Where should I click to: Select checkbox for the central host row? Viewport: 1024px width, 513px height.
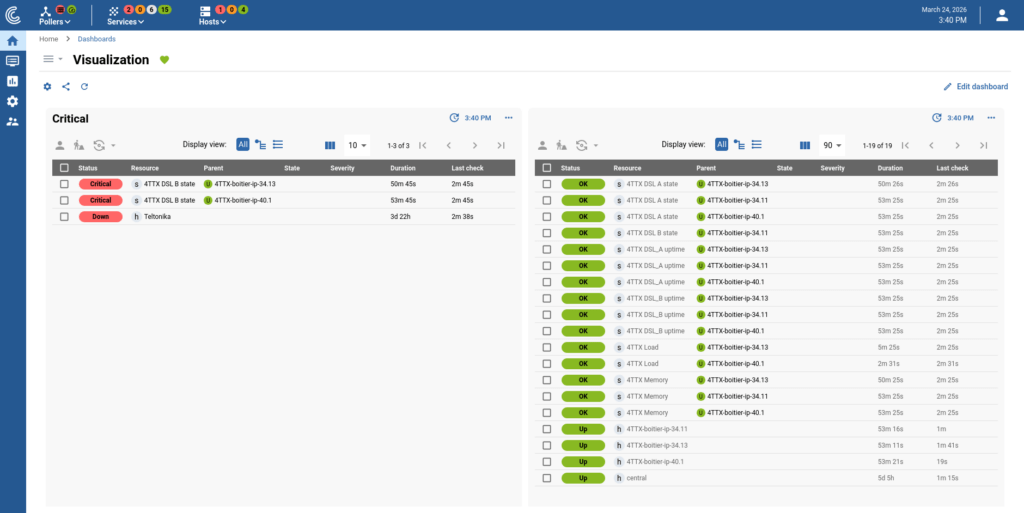547,478
